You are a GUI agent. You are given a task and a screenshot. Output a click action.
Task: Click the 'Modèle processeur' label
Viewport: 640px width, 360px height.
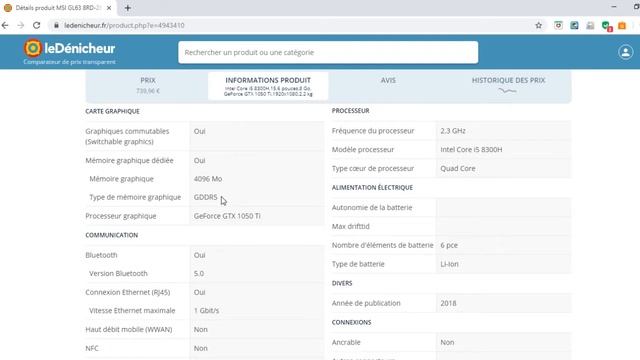click(362, 149)
